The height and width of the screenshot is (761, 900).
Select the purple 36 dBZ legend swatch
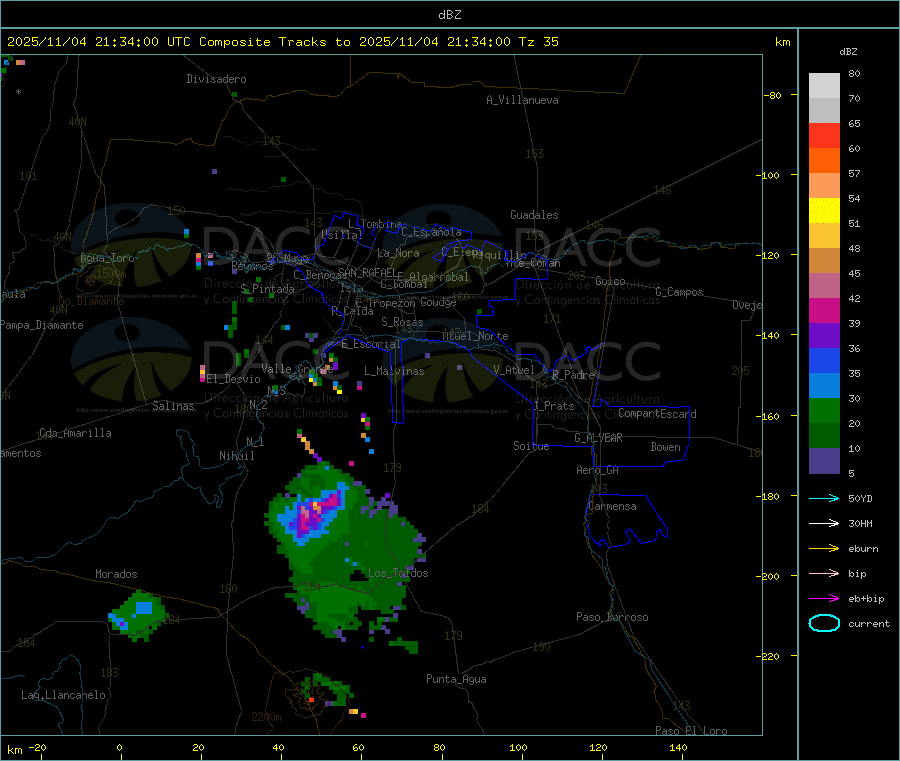tap(824, 336)
